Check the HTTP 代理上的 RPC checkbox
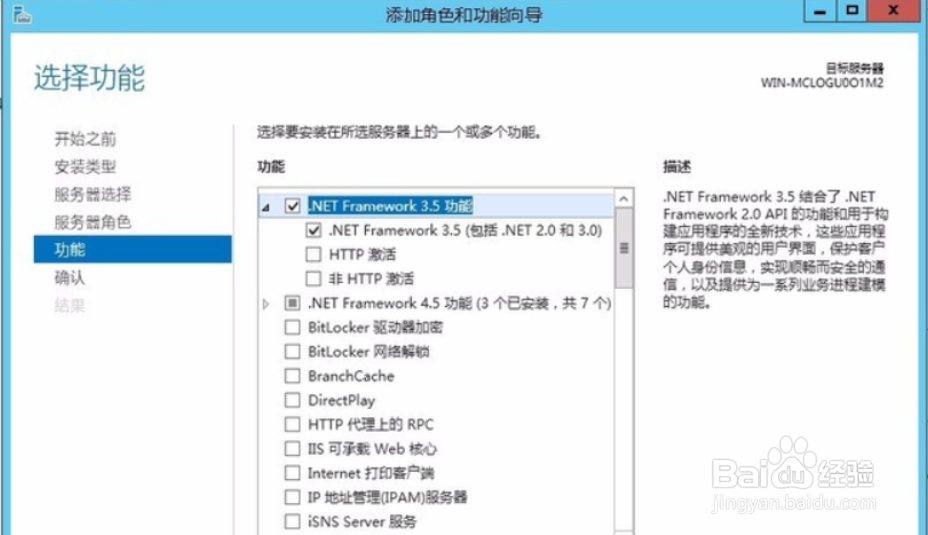This screenshot has width=928, height=535. coord(292,424)
